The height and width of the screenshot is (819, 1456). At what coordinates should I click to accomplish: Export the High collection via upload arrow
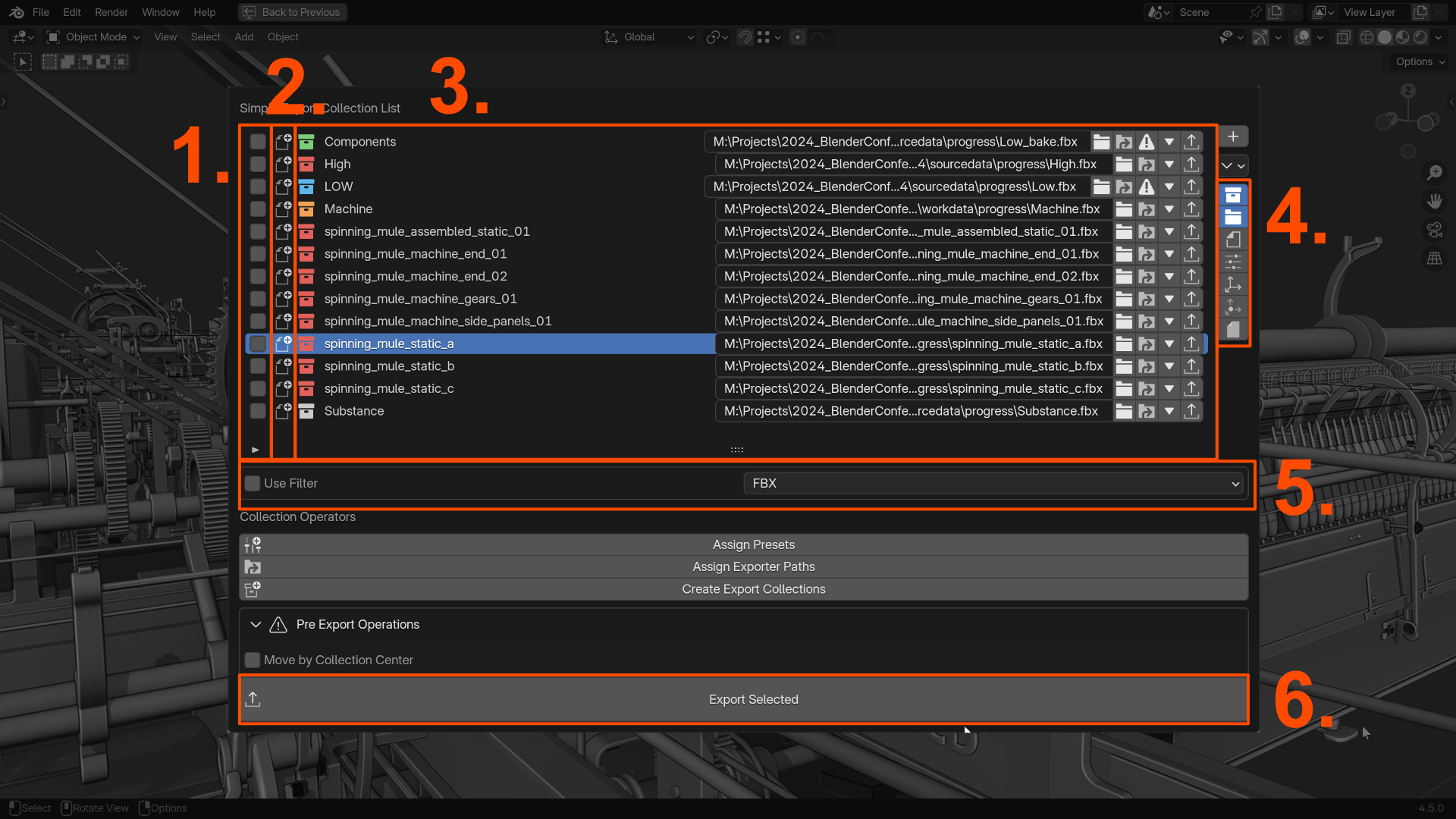click(1191, 164)
